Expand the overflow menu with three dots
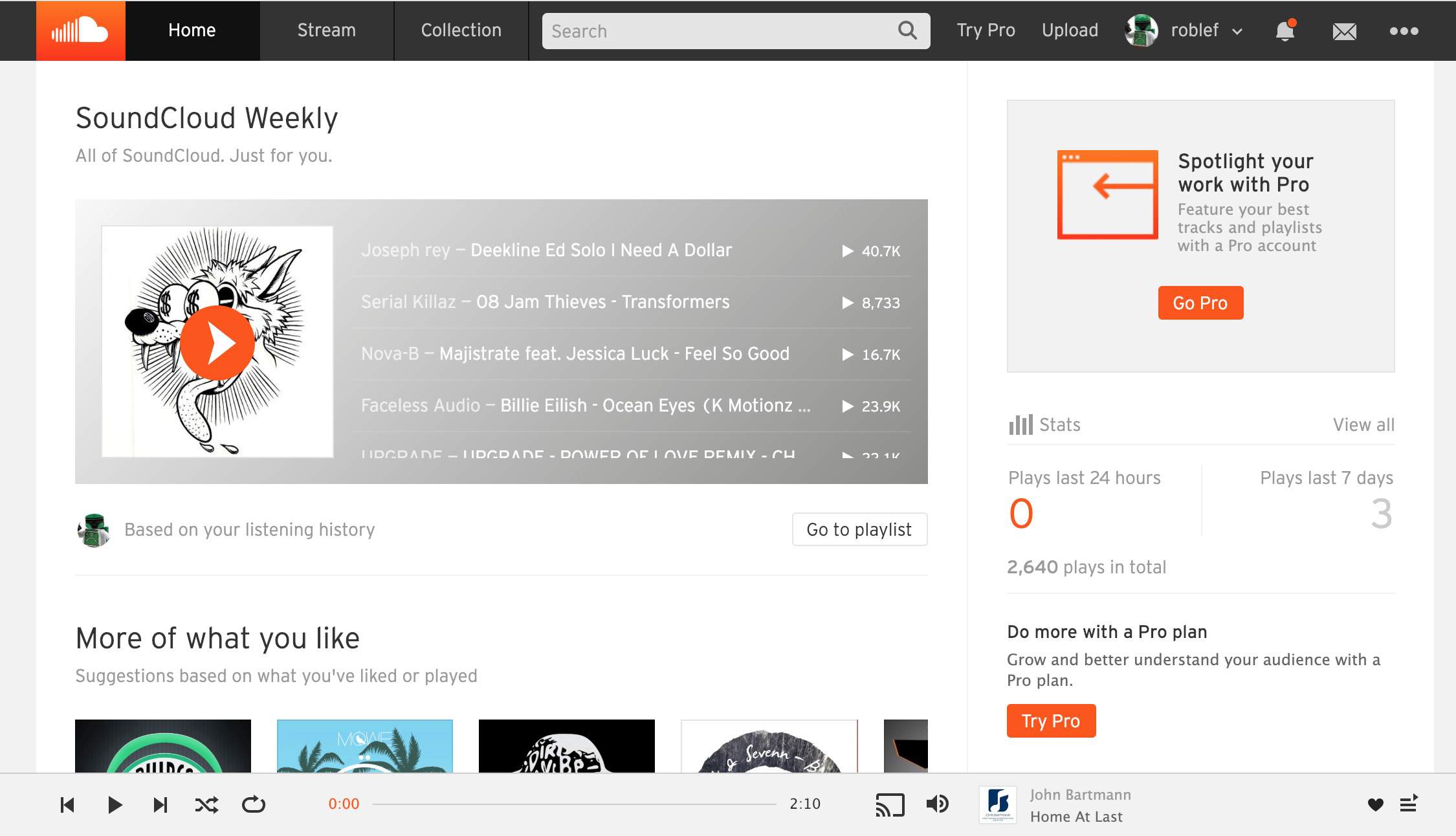Image resolution: width=1456 pixels, height=836 pixels. click(1404, 31)
